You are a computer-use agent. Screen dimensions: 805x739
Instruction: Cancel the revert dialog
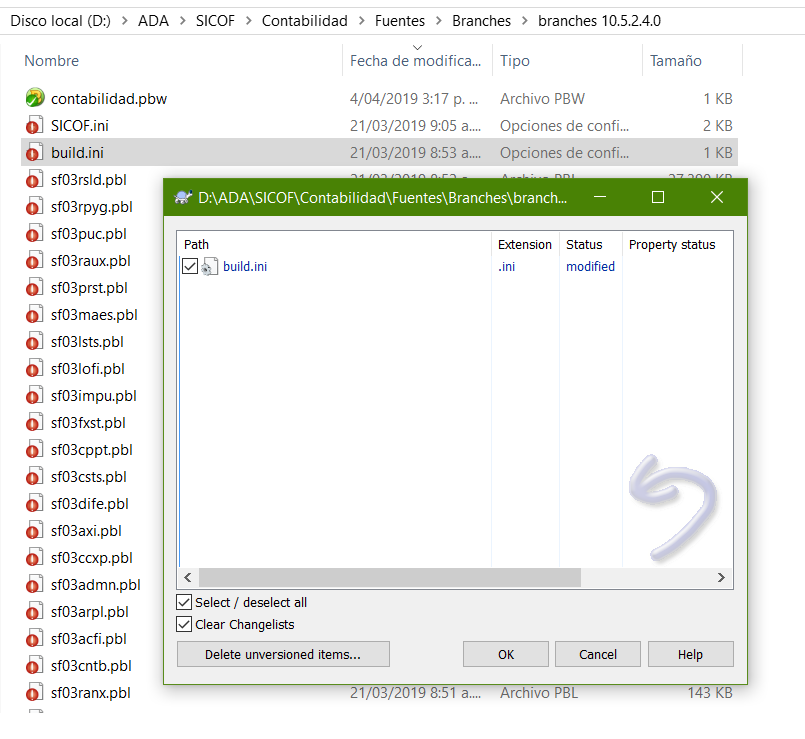coord(598,654)
